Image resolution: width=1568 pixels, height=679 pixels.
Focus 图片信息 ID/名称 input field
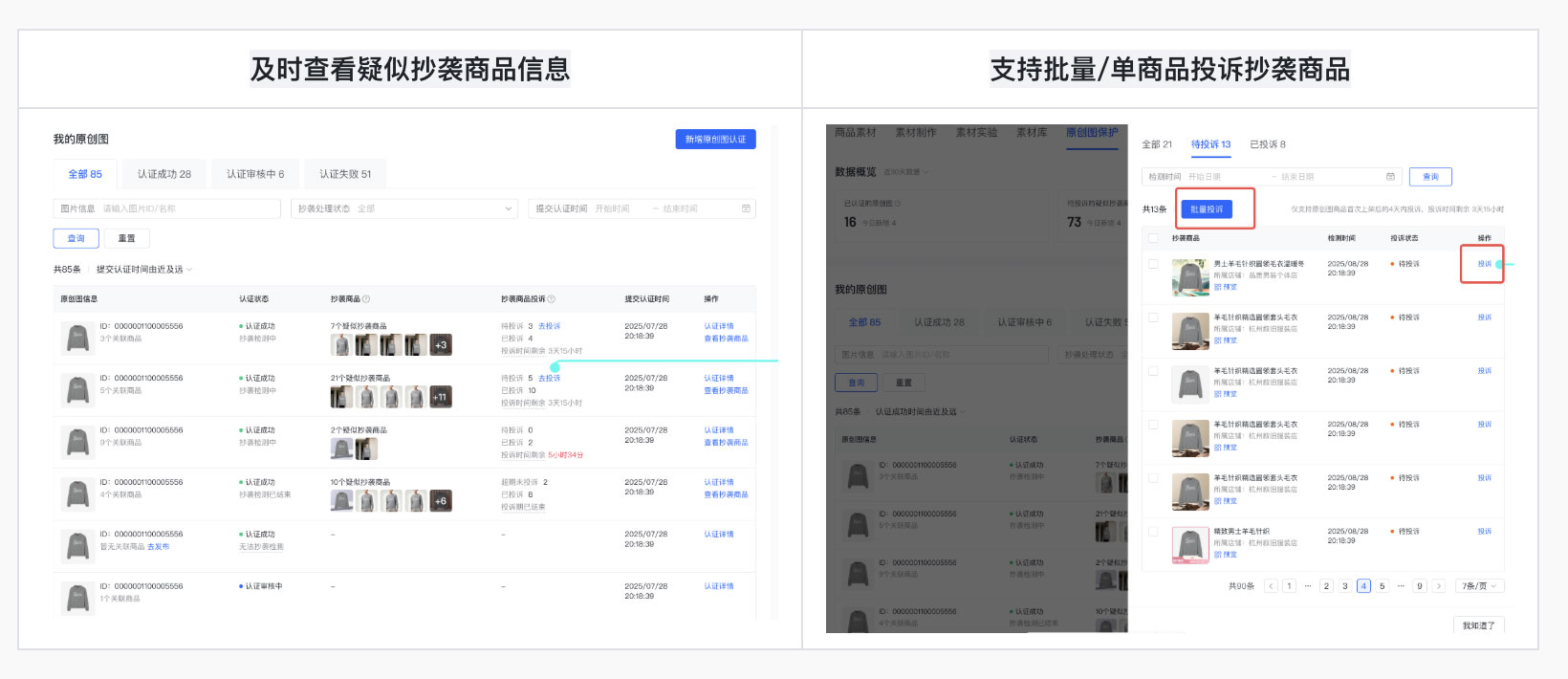[x=167, y=208]
